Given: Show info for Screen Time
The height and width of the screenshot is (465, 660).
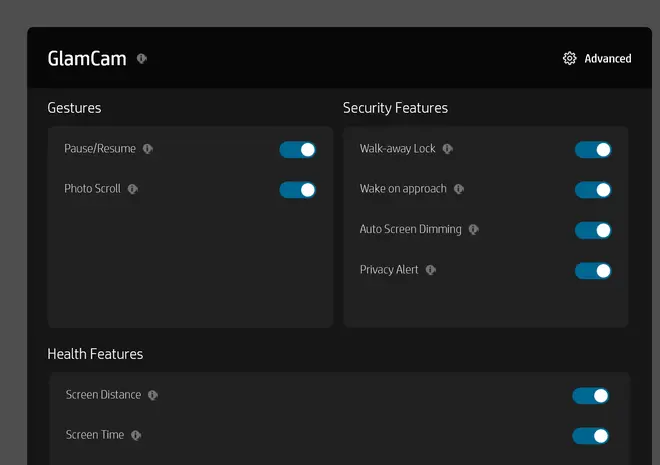Looking at the screenshot, I should coord(136,435).
